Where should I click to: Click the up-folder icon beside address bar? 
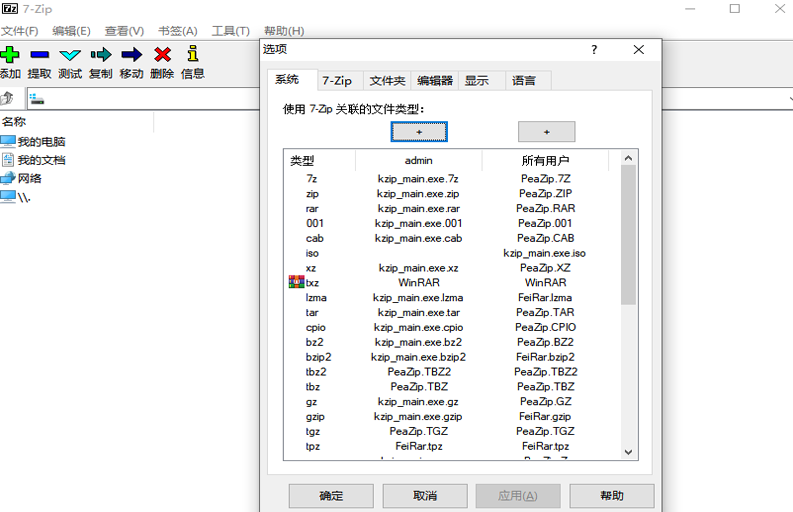click(8, 98)
